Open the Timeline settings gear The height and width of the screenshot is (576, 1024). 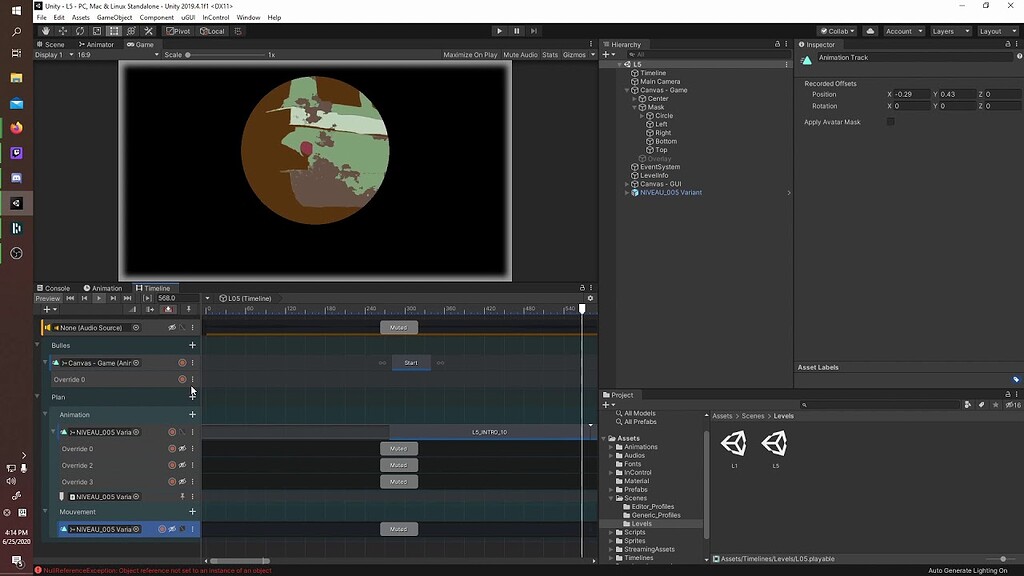coord(590,298)
